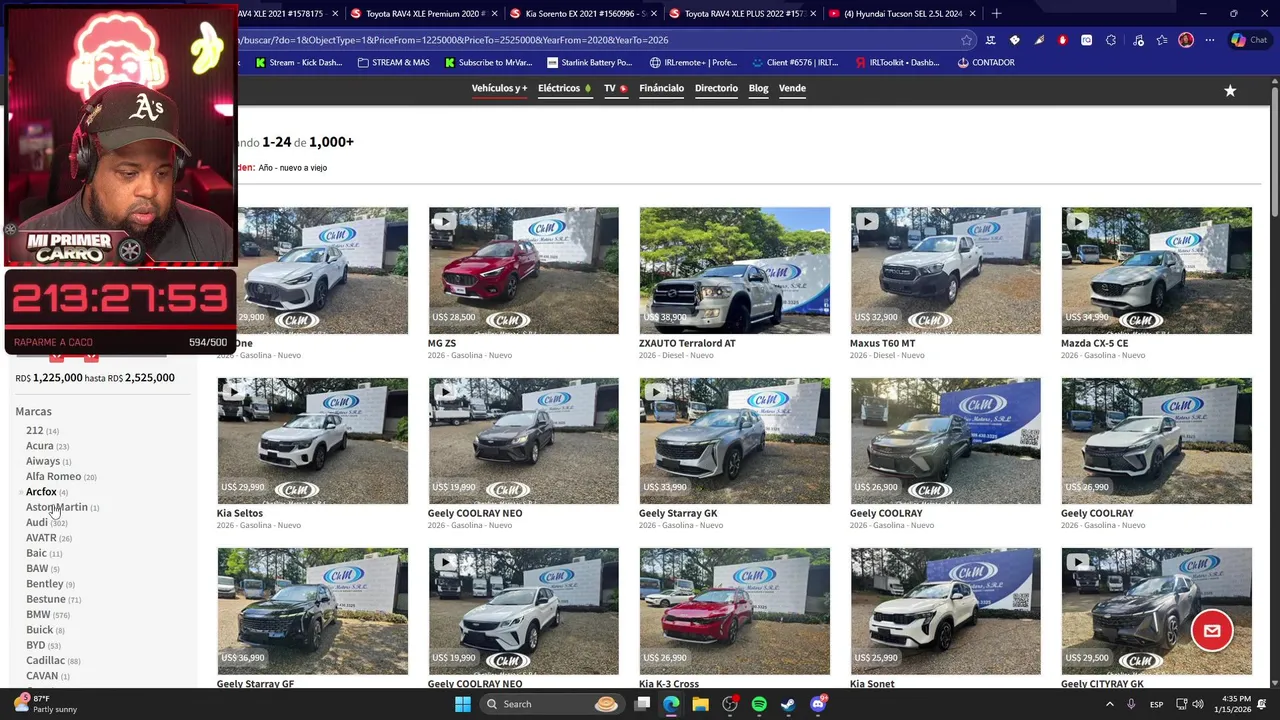Image resolution: width=1280 pixels, height=720 pixels.
Task: Open the Vehículos y + menu
Action: coord(499,88)
